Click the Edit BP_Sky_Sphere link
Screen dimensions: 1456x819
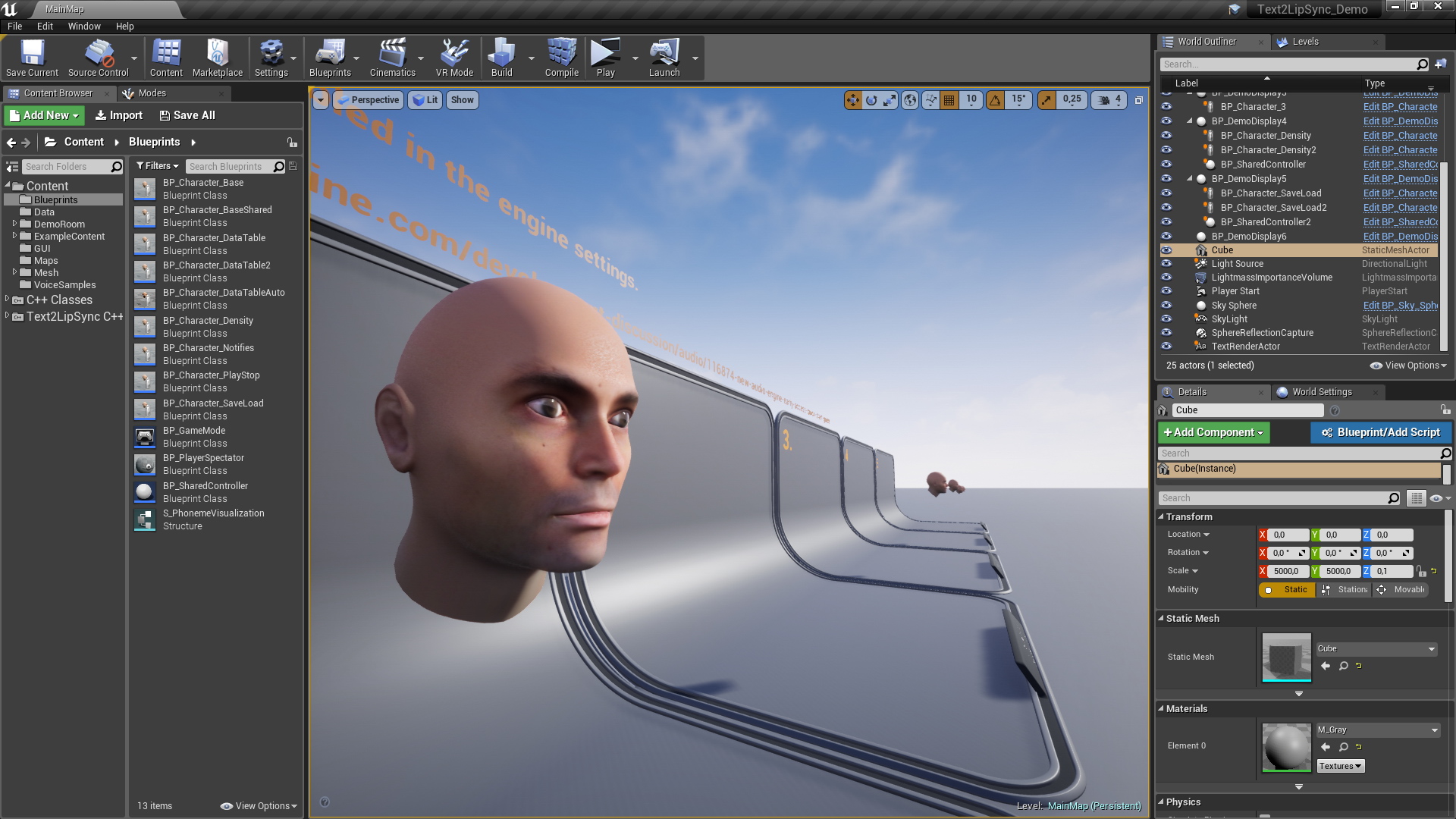tap(1400, 306)
